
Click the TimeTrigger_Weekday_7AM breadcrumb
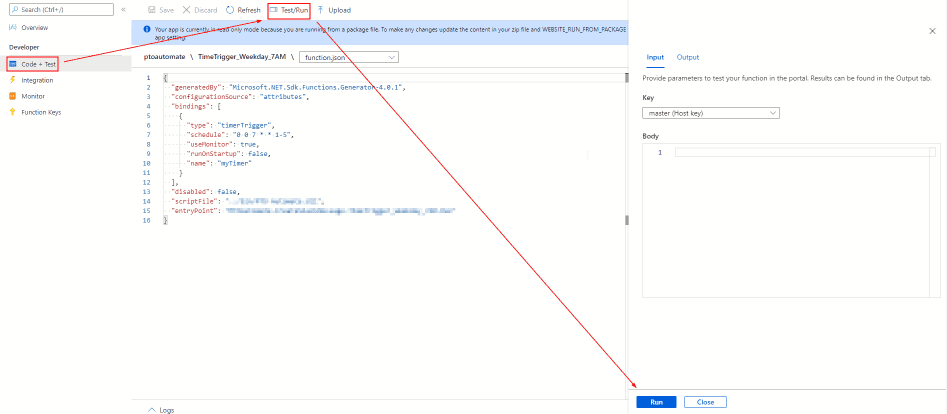point(243,57)
